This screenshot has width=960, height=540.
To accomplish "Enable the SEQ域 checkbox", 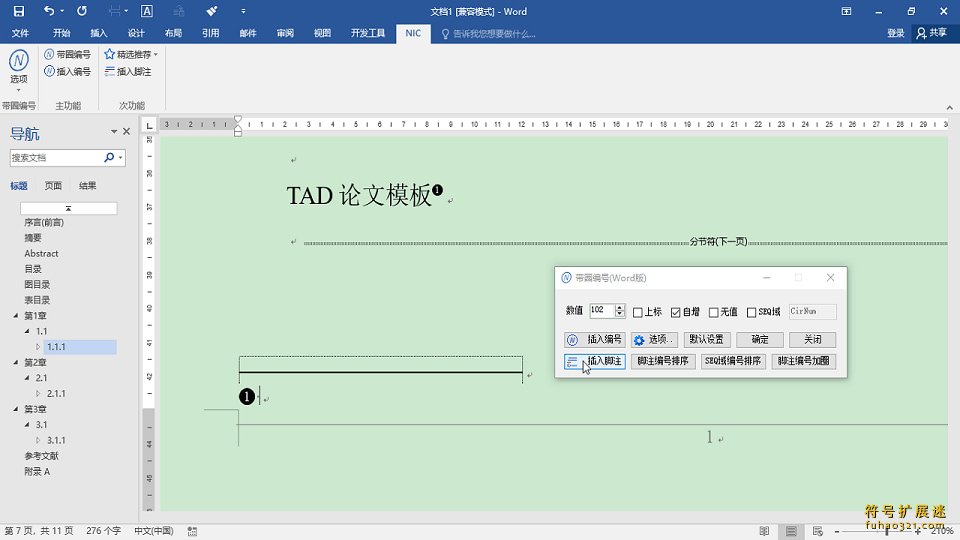I will point(751,312).
